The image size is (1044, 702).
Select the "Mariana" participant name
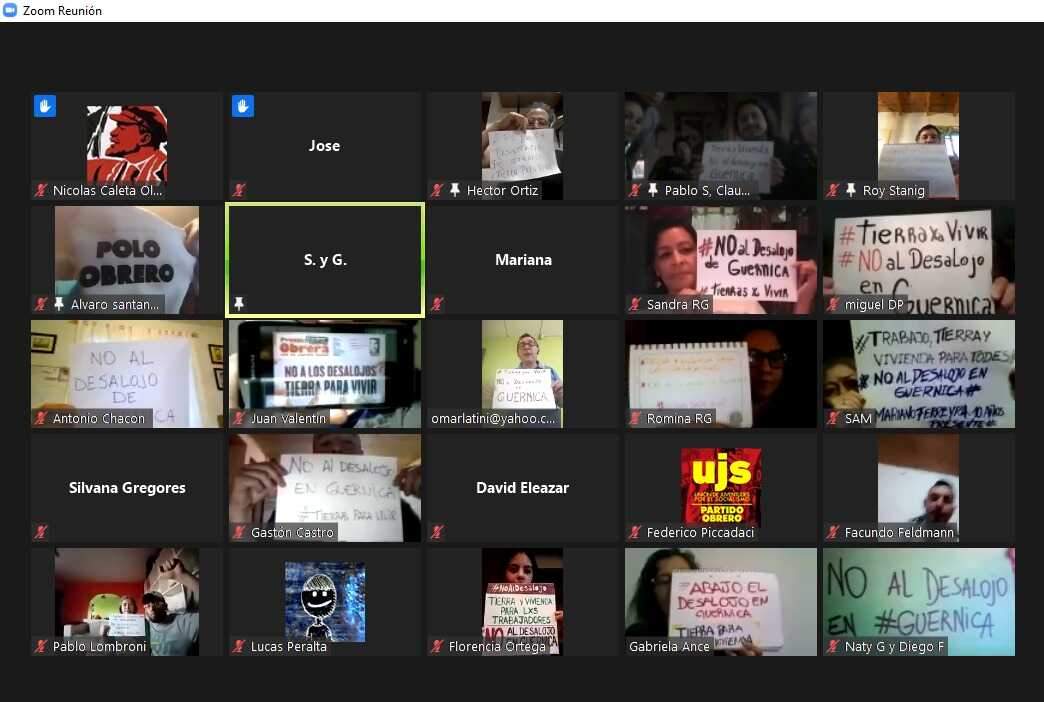click(x=523, y=260)
